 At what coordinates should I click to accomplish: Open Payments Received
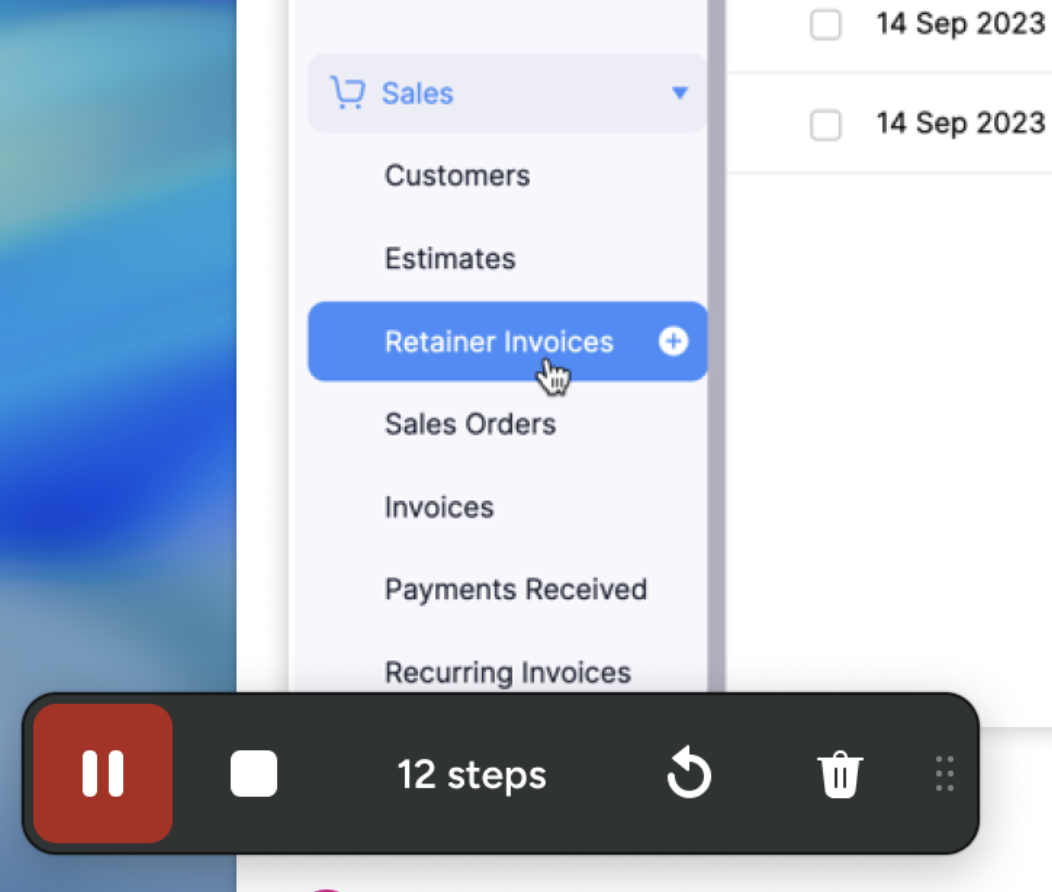coord(515,590)
